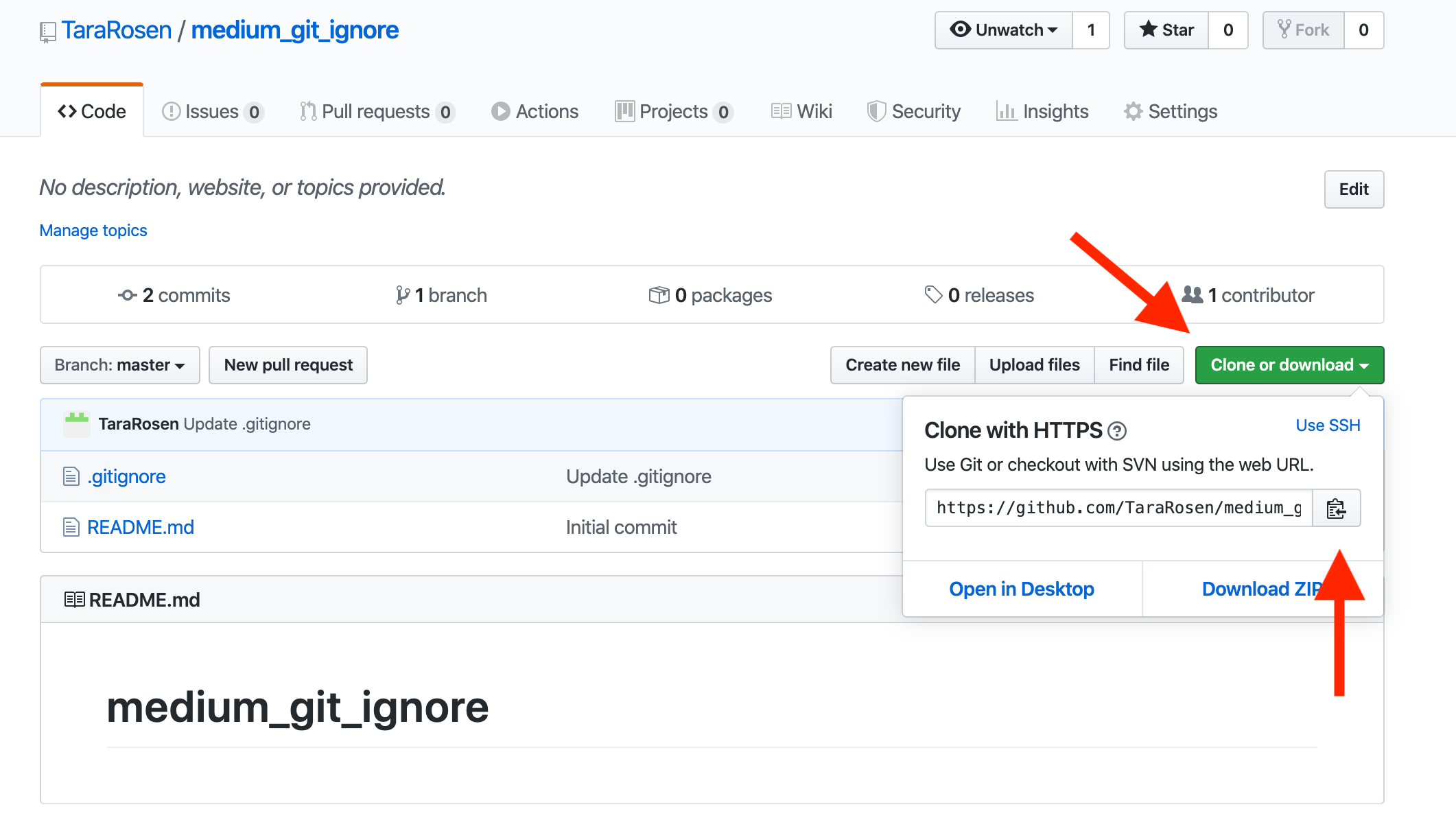Click the repository book icon beside TaraRosen
Viewport: 1456px width, 818px height.
(47, 32)
